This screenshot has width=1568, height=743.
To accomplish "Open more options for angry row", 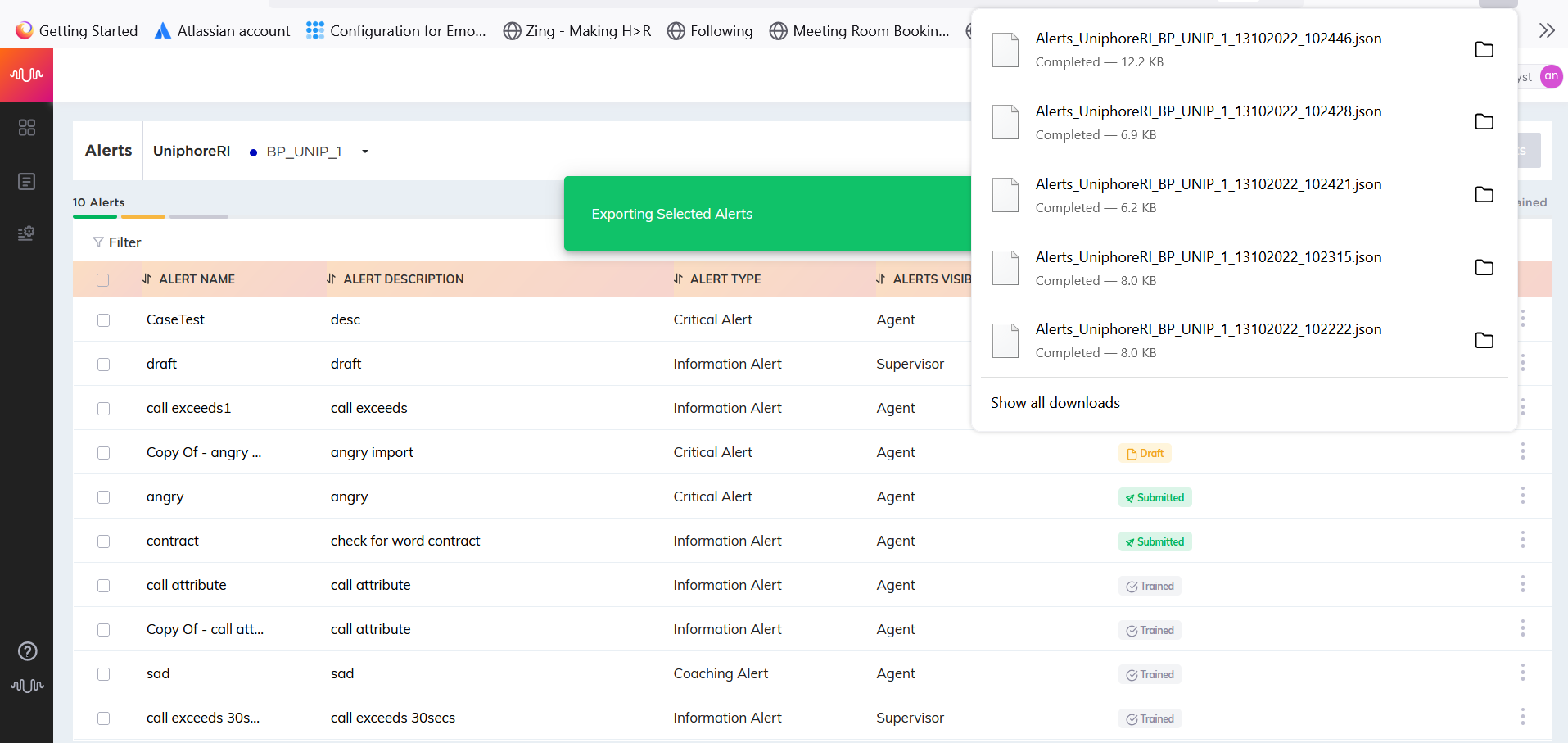I will (1522, 496).
